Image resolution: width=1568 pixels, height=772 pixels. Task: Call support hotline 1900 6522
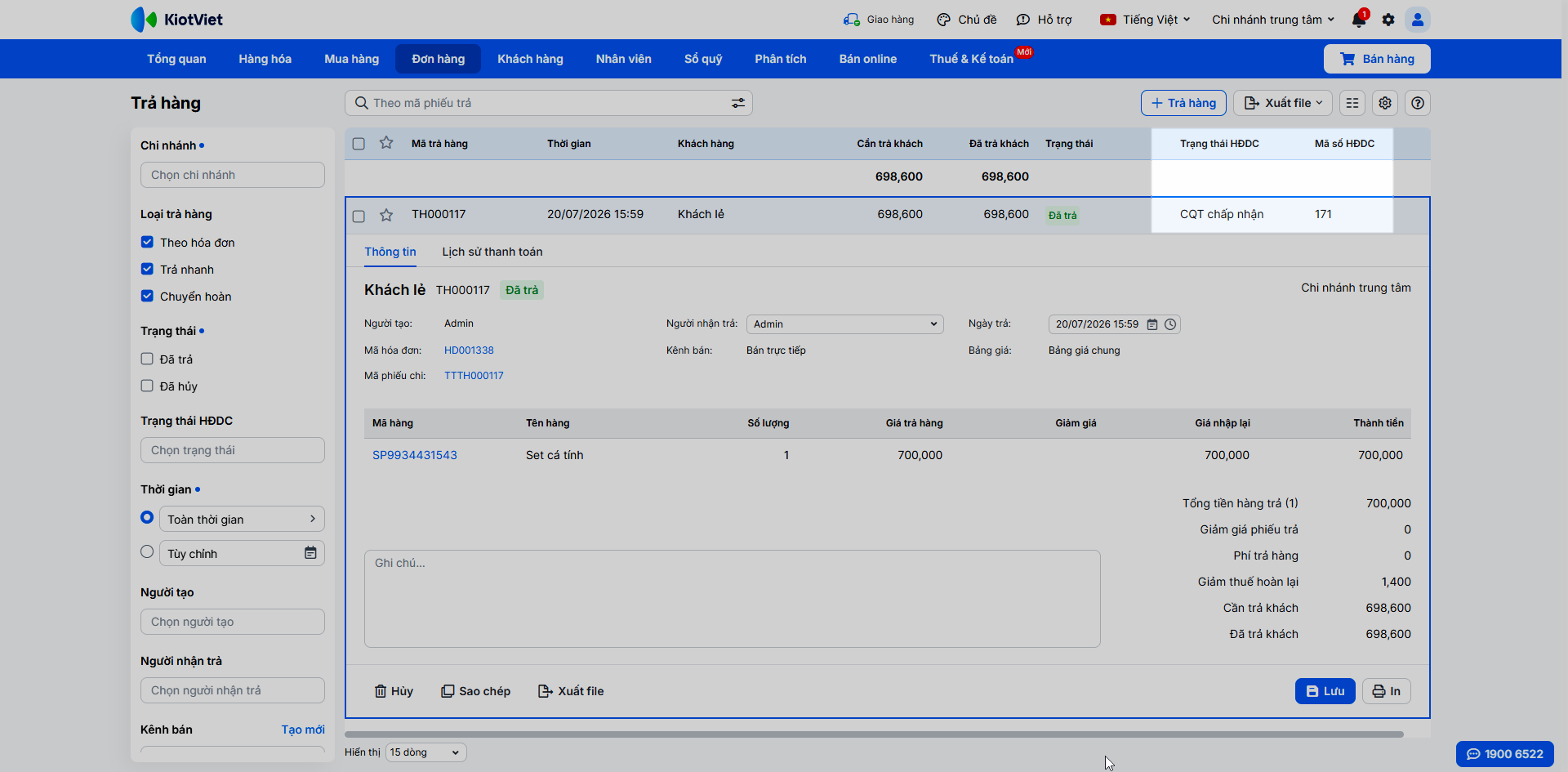coord(1505,754)
